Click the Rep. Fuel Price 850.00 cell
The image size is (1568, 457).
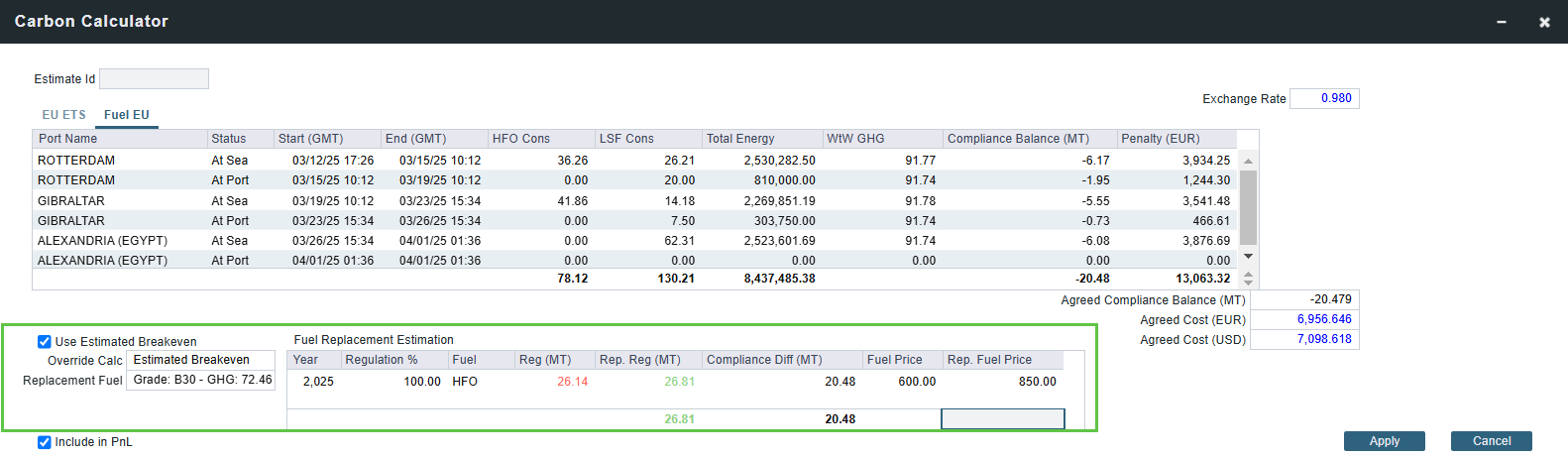click(1001, 382)
